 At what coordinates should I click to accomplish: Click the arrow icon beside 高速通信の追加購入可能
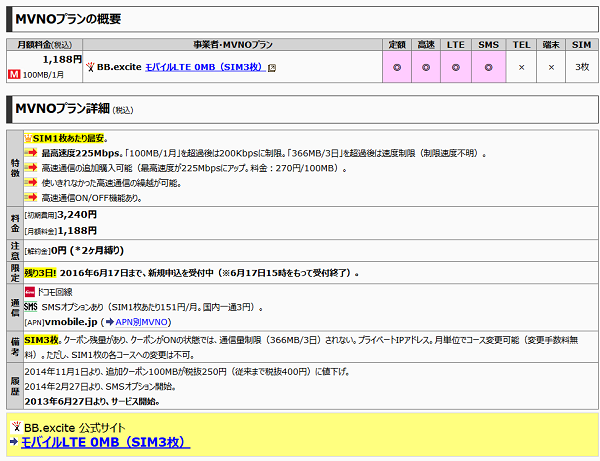(31, 168)
